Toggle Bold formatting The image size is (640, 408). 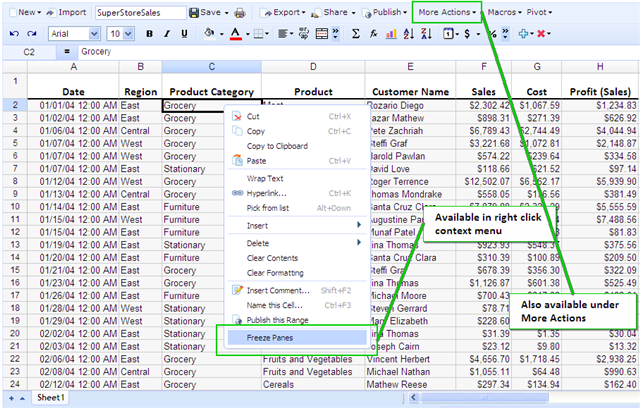pyautogui.click(x=149, y=33)
